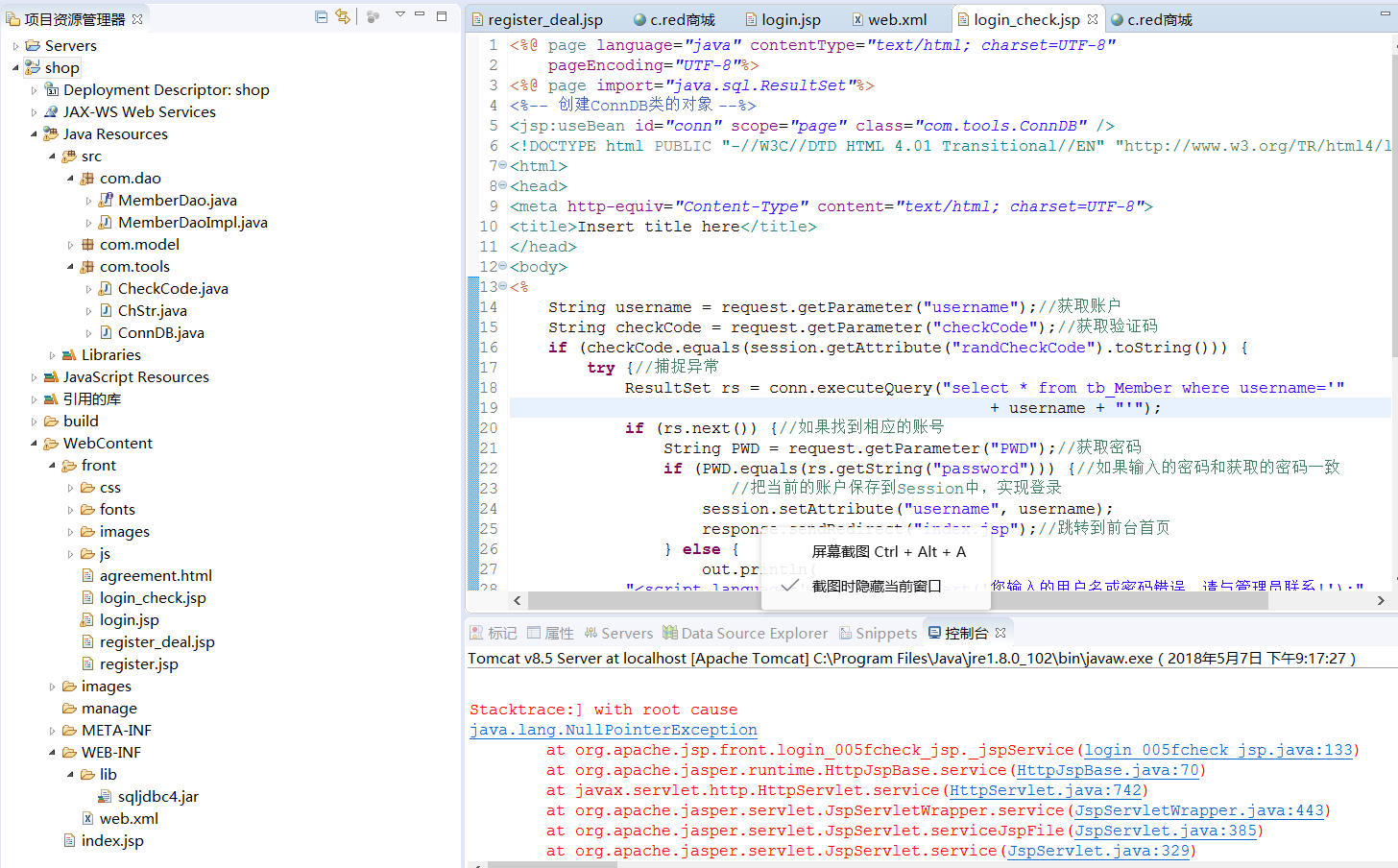Select the ChStr.java file icon
Screen dimensions: 1398x868
[106, 310]
